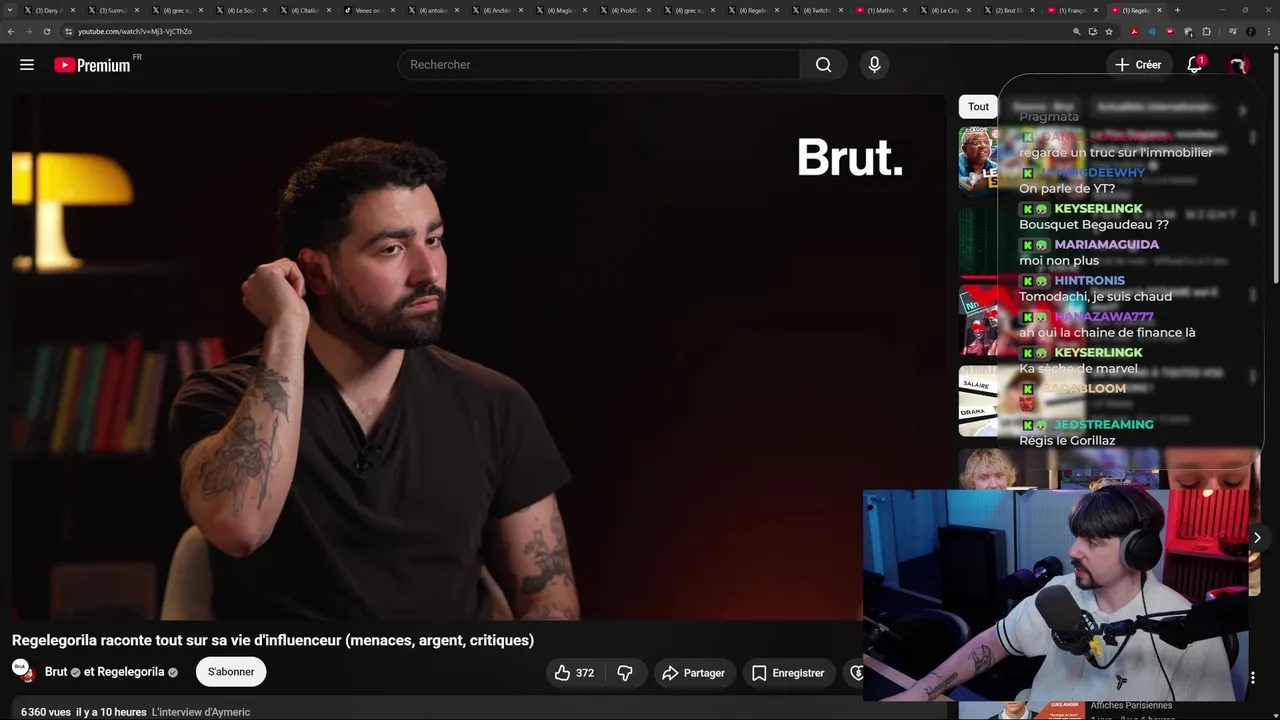The image size is (1280, 720).
Task: Switch to the (3) Surma tab
Action: click(112, 10)
